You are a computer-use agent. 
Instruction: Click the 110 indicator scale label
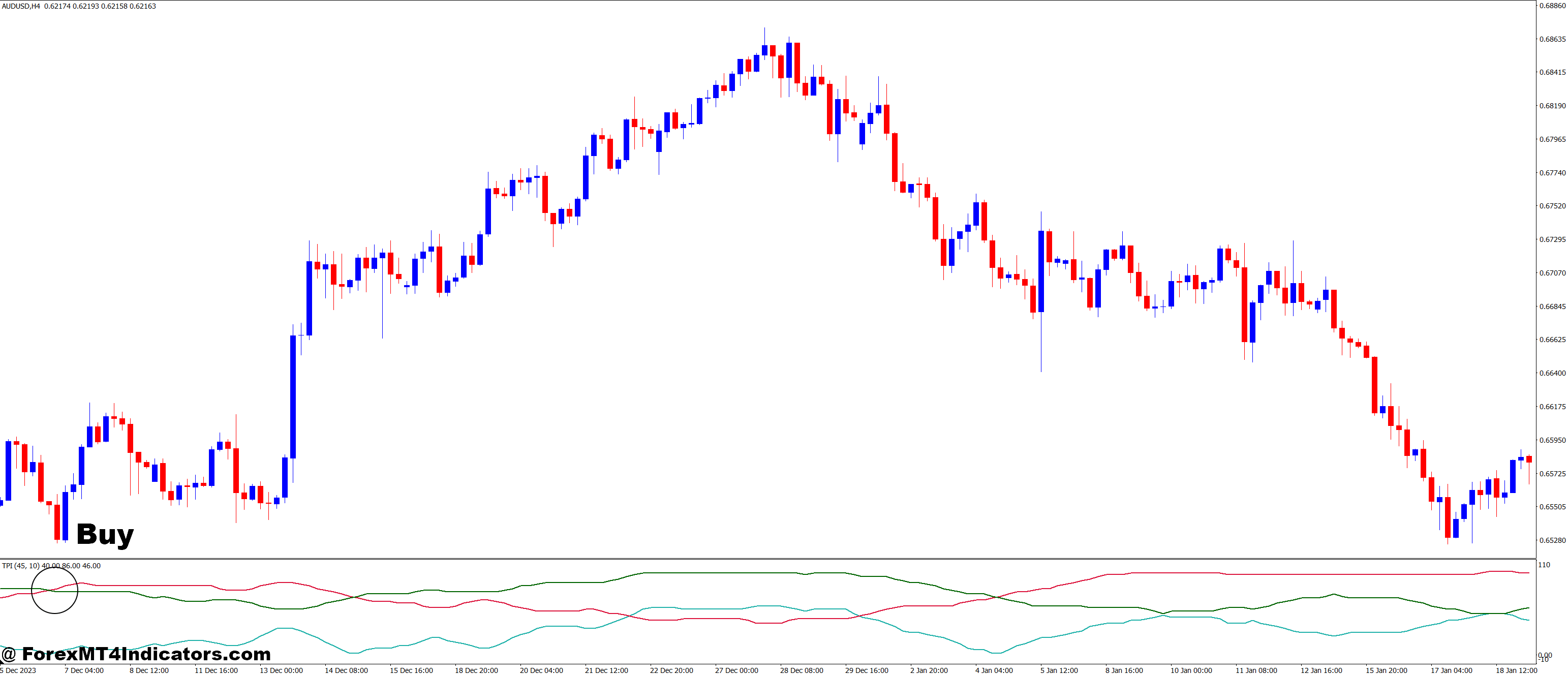point(1544,565)
